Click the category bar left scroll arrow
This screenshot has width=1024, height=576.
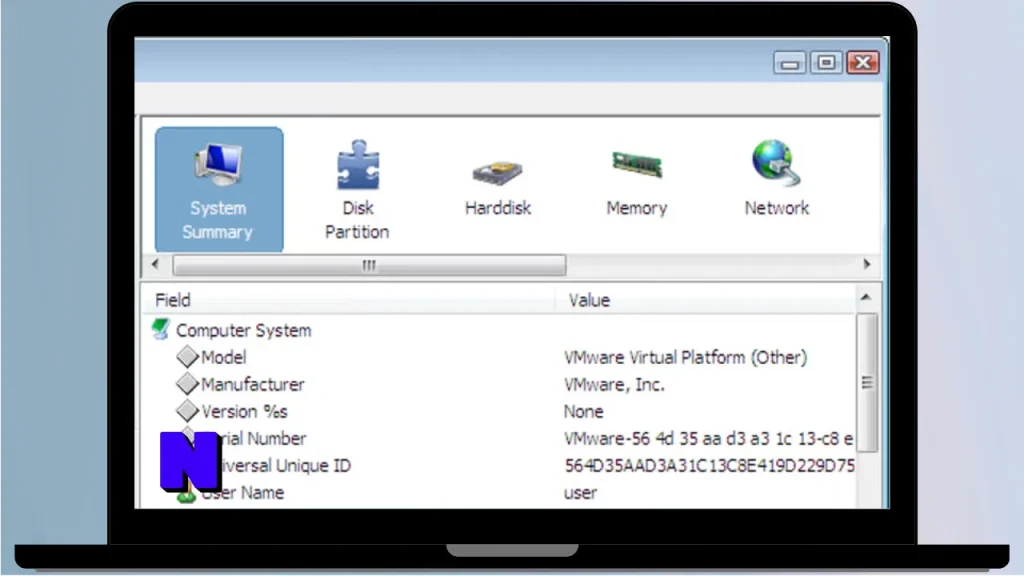tap(155, 264)
